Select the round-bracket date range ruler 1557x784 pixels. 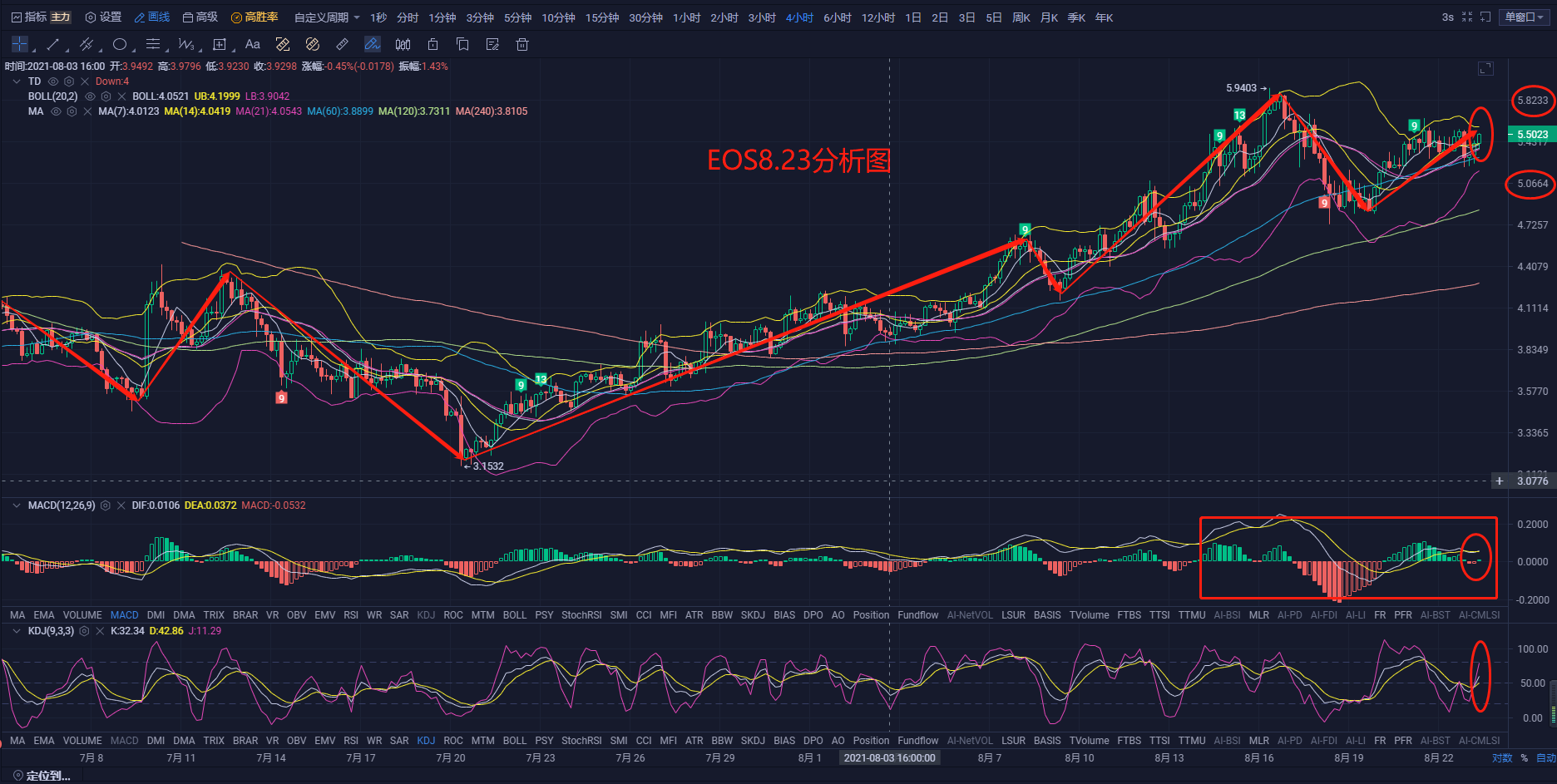tap(313, 44)
